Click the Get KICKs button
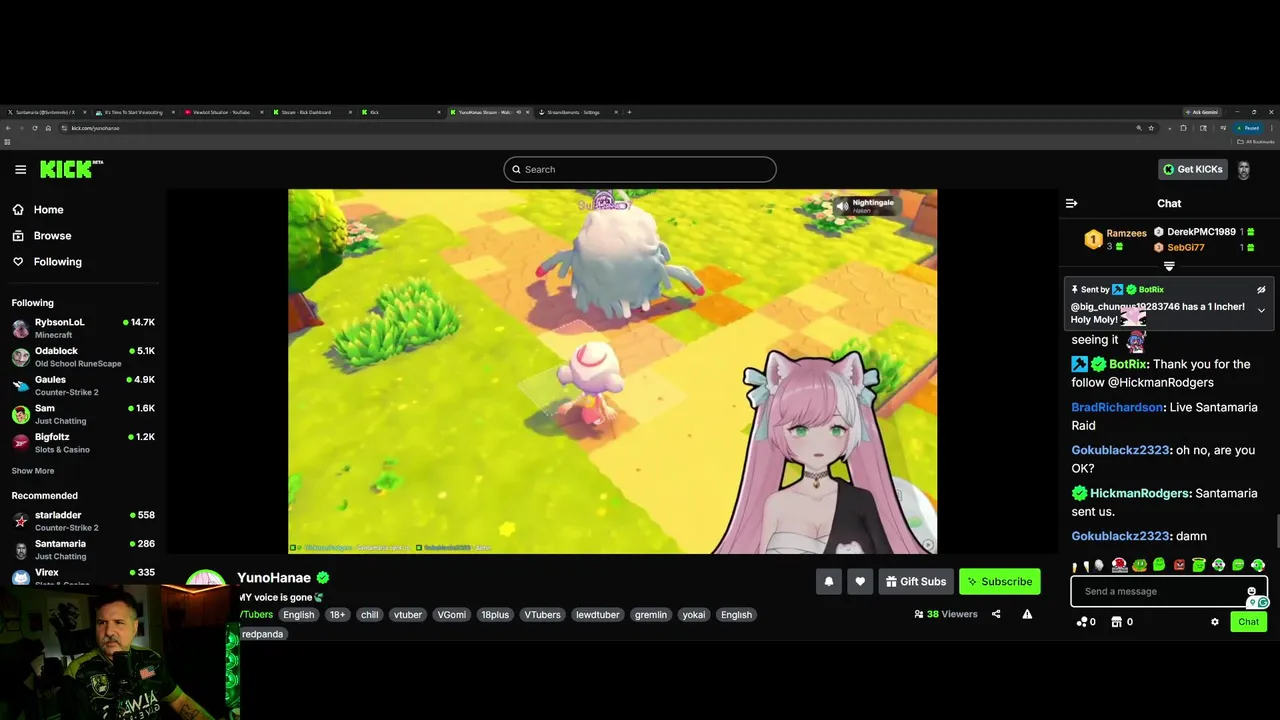The image size is (1280, 720). point(1192,169)
